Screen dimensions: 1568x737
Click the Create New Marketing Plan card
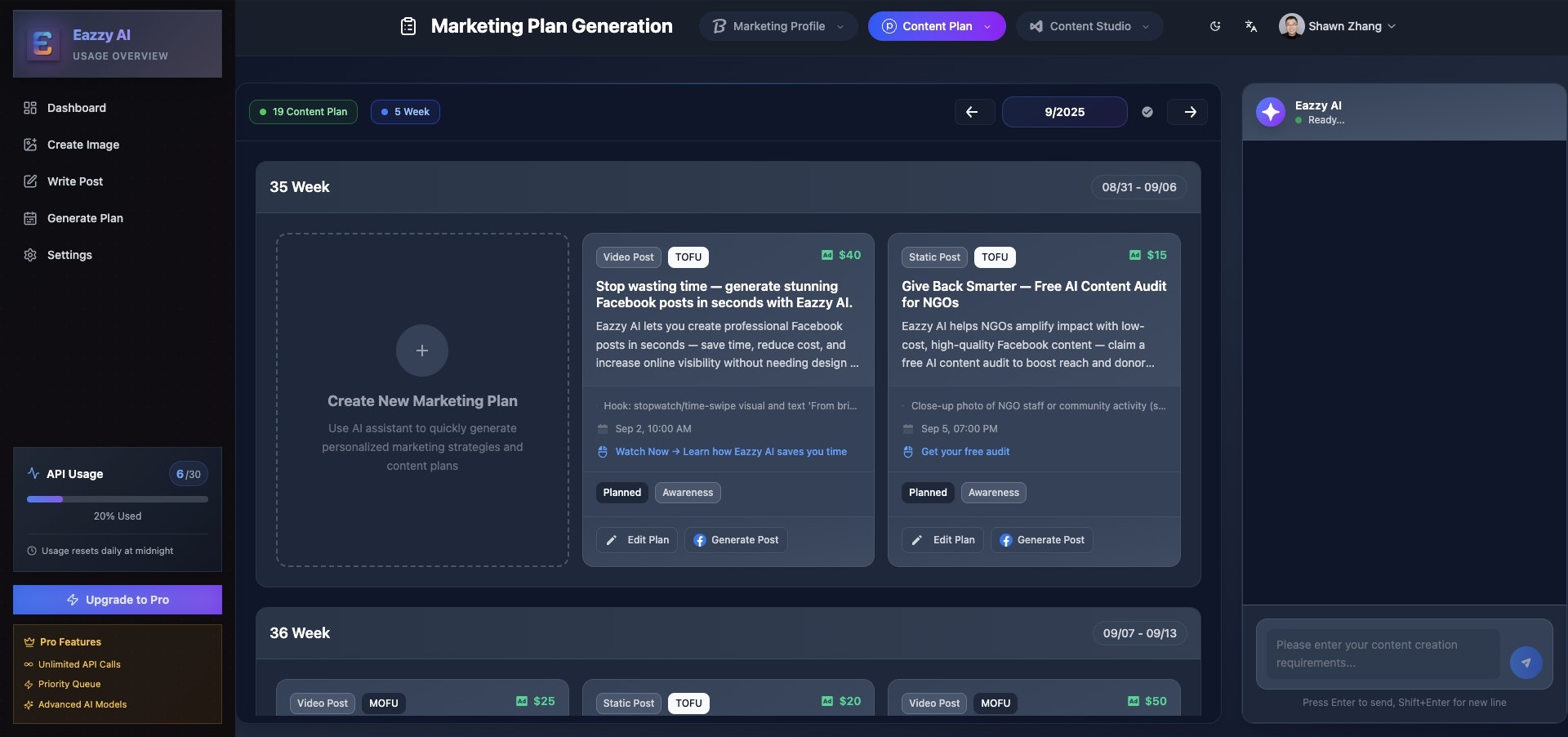tap(422, 400)
